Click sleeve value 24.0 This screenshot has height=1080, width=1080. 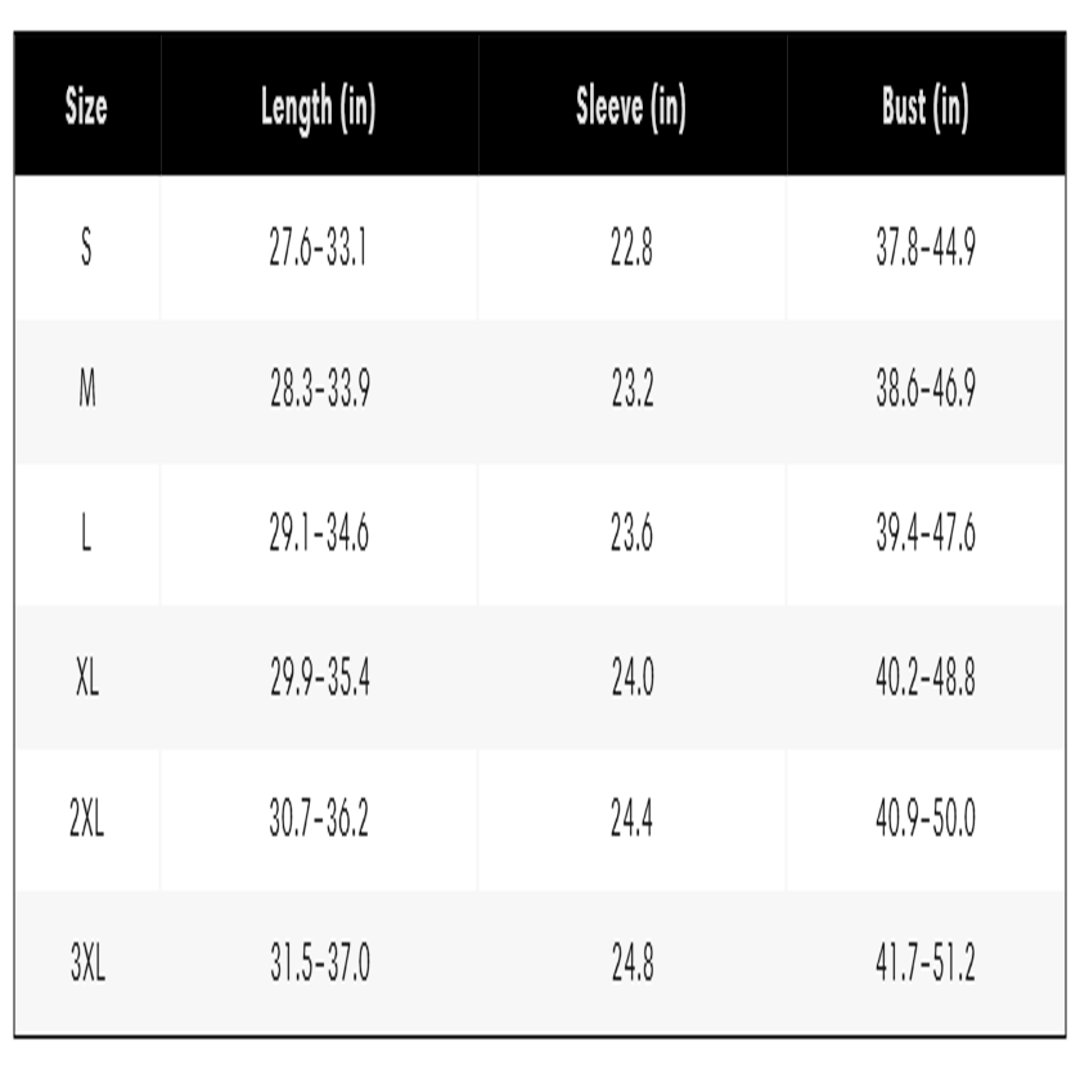(632, 676)
